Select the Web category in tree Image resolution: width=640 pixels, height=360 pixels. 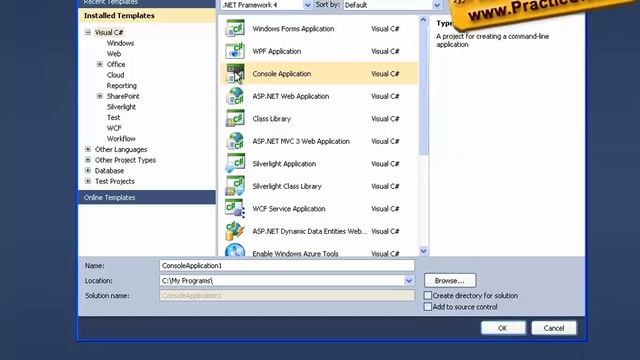click(114, 53)
